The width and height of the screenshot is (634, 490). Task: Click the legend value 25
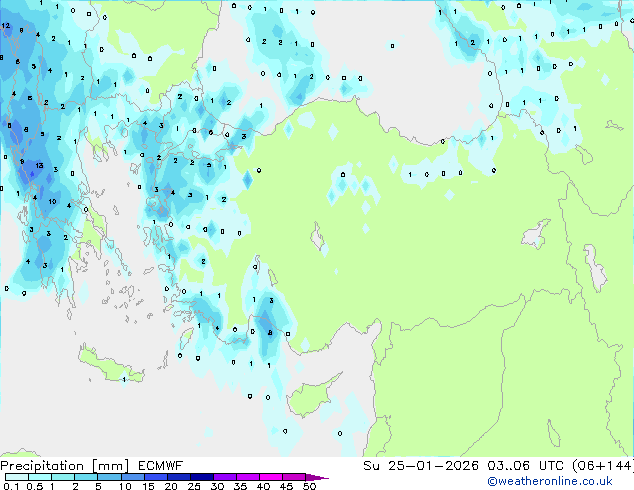[x=194, y=486]
